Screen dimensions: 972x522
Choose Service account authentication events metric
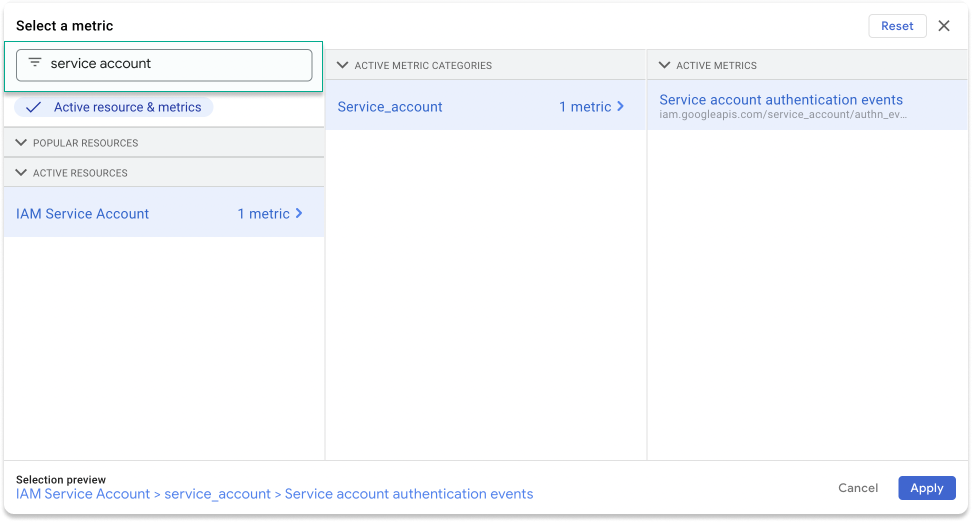[x=781, y=100]
